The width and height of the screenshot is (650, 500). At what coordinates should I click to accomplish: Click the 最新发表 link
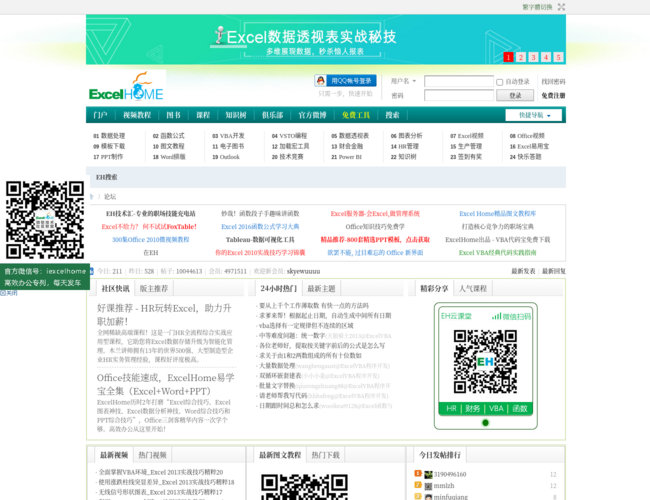pos(523,271)
